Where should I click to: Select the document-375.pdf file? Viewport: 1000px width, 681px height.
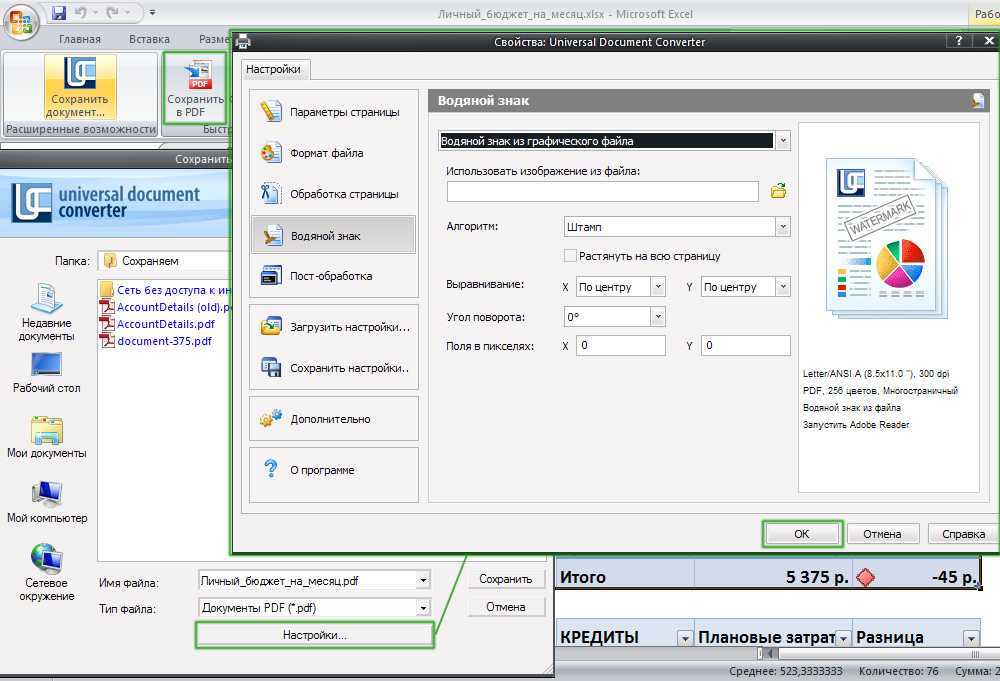coord(156,341)
